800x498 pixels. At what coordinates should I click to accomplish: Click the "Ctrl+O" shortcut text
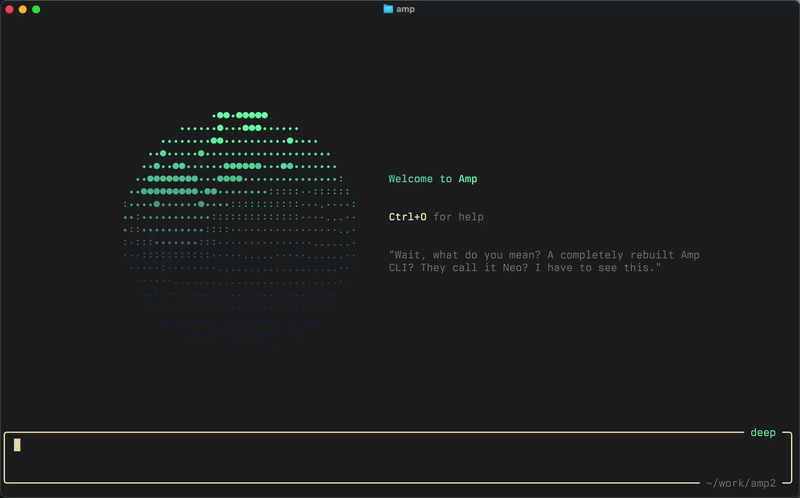407,217
